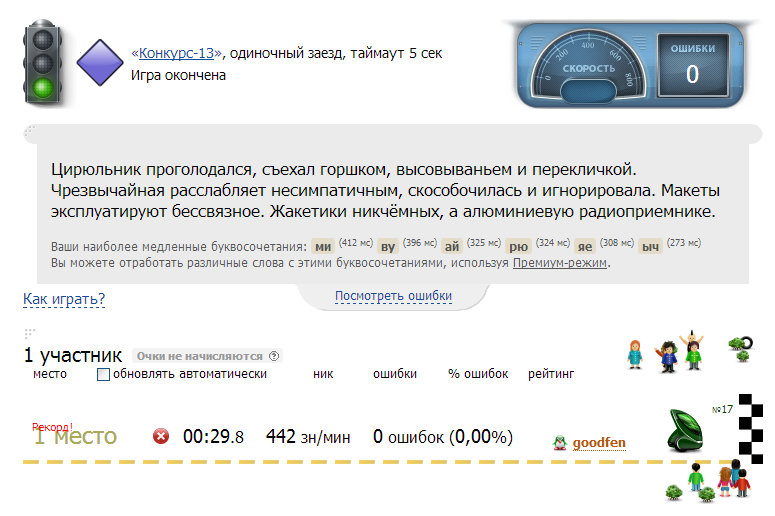Click the traffic light icon
Image resolution: width=775 pixels, height=516 pixels.
click(x=43, y=62)
